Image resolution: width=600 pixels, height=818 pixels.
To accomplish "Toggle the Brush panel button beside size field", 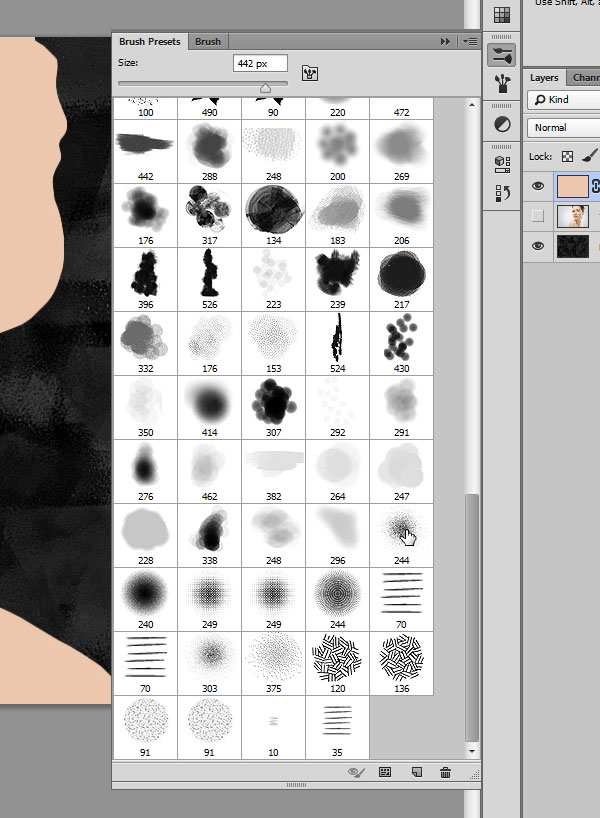I will point(309,74).
